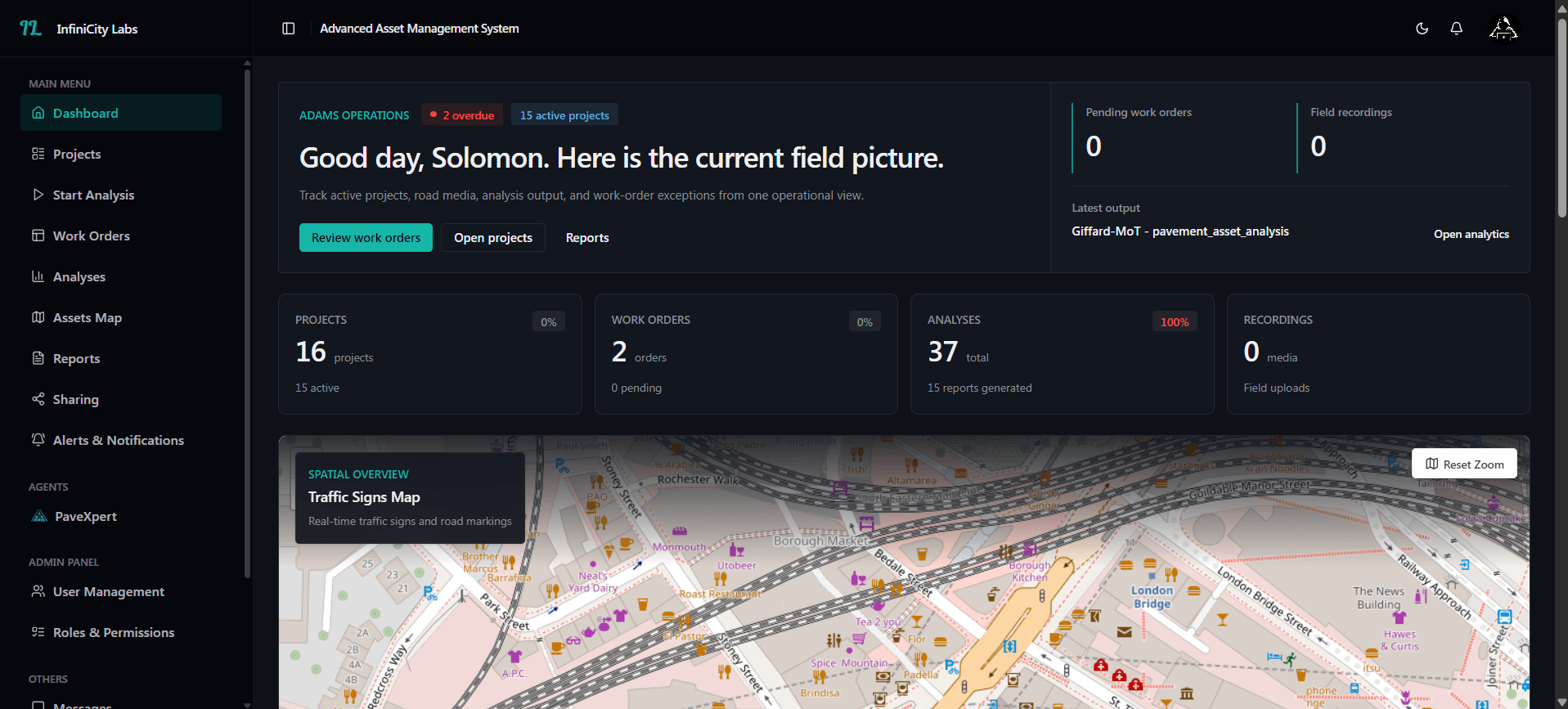The image size is (1568, 709).
Task: Click the Traffic Signs Map title
Action: tap(364, 497)
